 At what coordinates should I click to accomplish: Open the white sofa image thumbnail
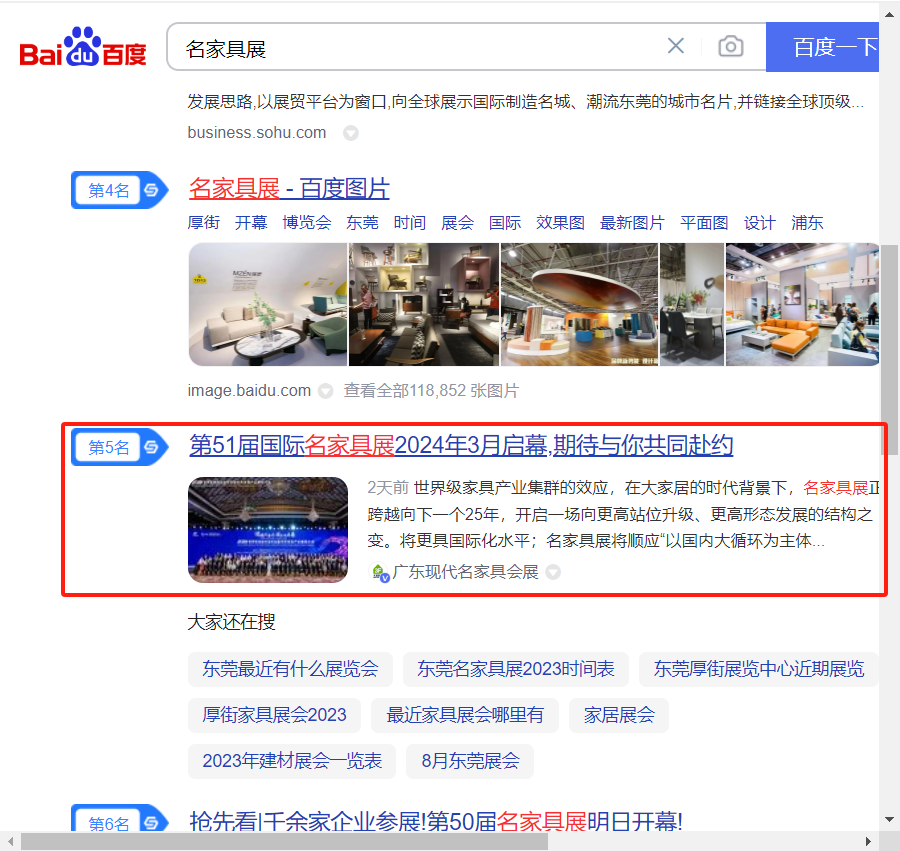[x=267, y=305]
